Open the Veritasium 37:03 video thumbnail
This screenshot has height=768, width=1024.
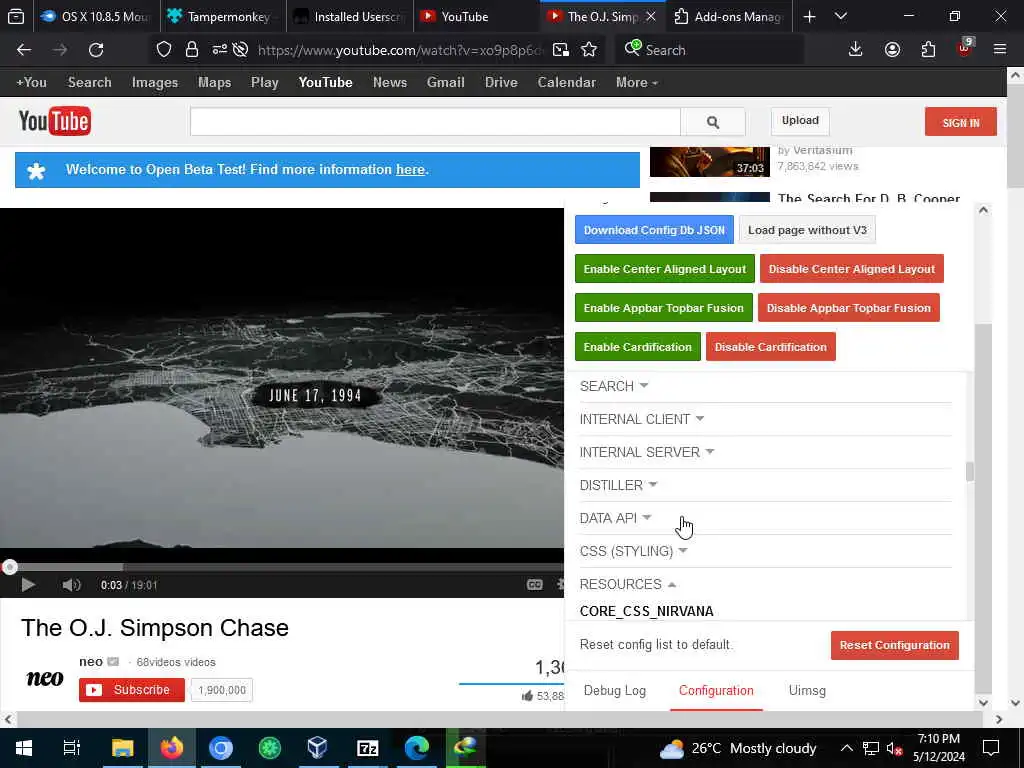click(709, 161)
